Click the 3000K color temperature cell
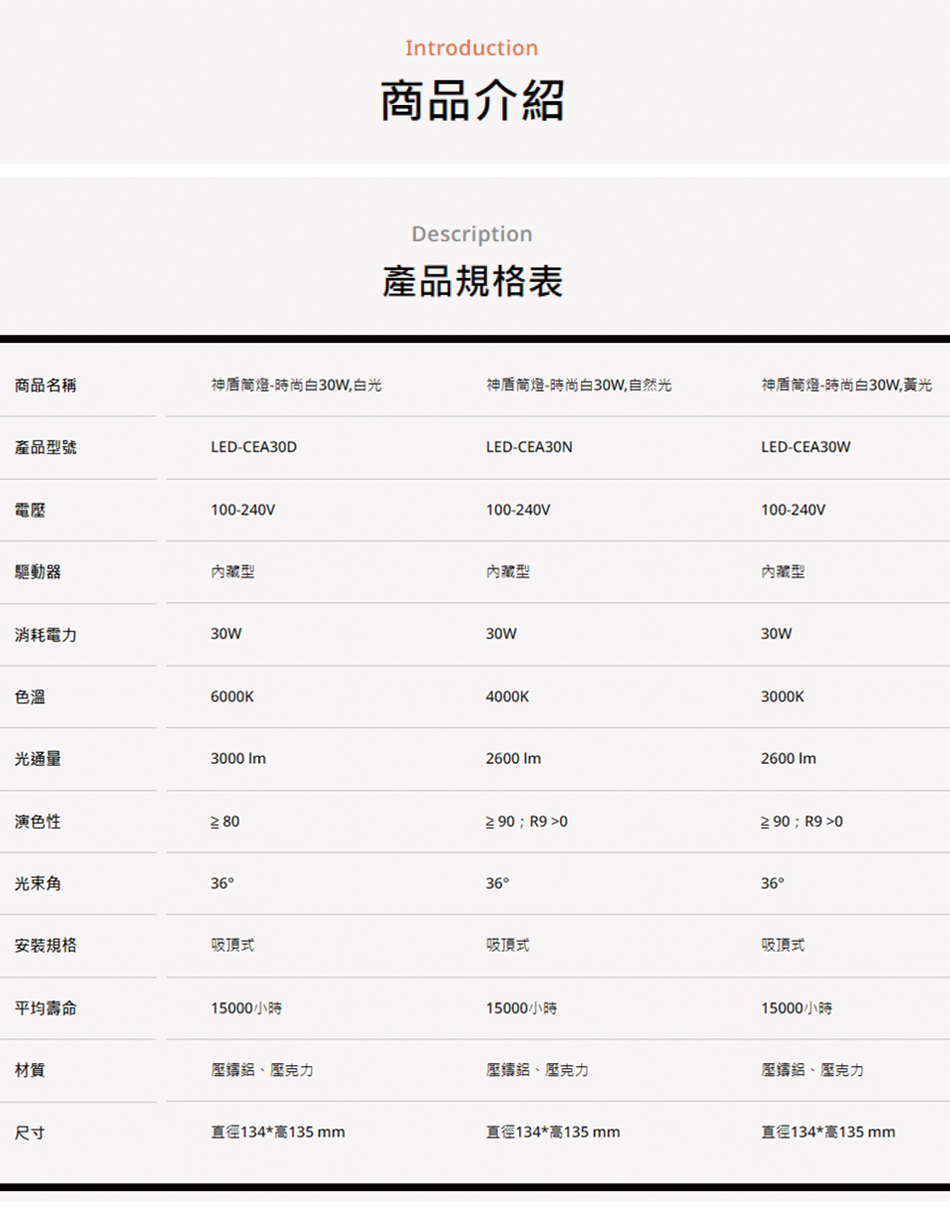Viewport: 950px width, 1226px height. pyautogui.click(x=782, y=696)
